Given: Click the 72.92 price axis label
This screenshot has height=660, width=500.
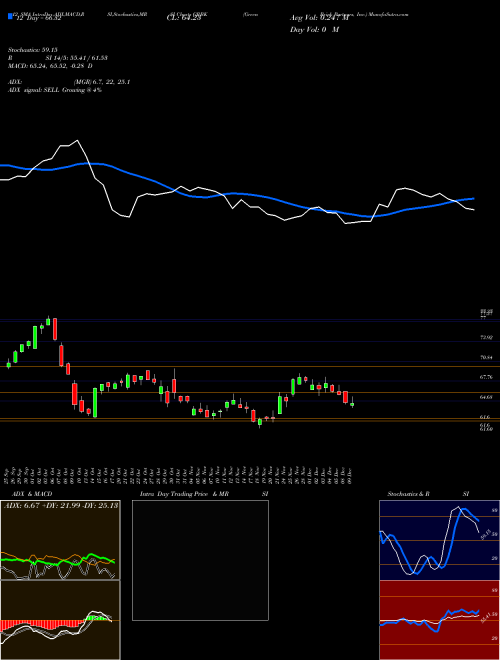Looking at the screenshot, I should pos(486,338).
